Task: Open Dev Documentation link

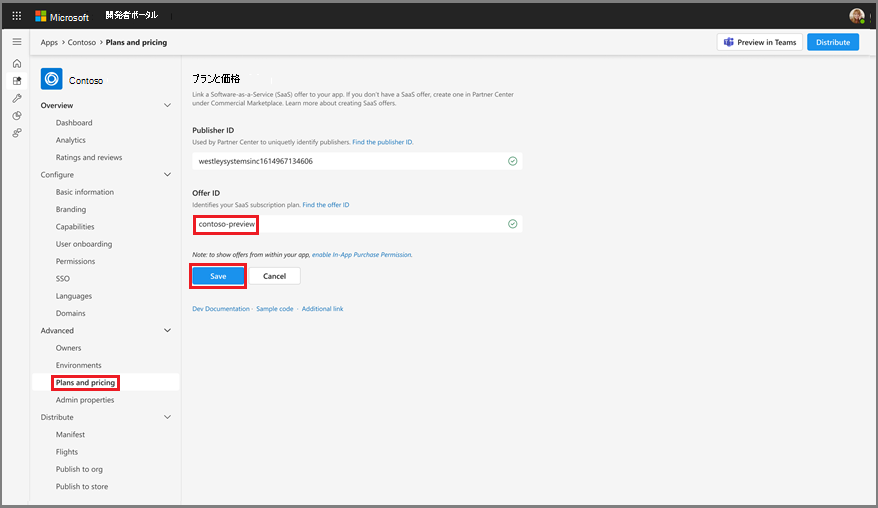Action: [x=221, y=309]
